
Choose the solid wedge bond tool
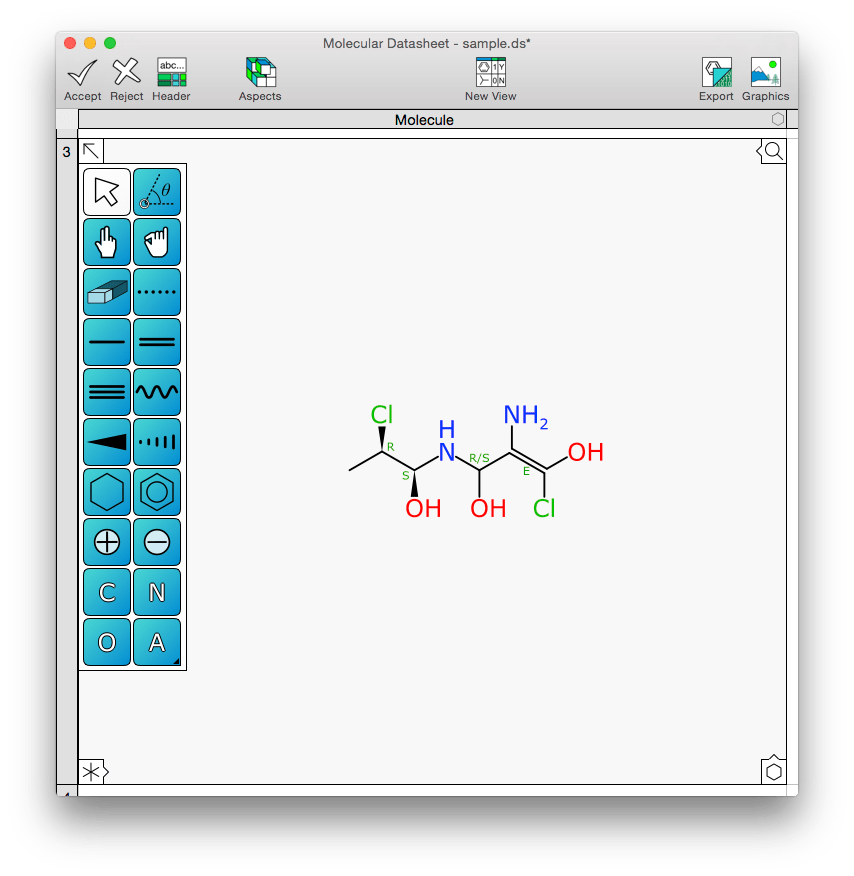[x=107, y=442]
